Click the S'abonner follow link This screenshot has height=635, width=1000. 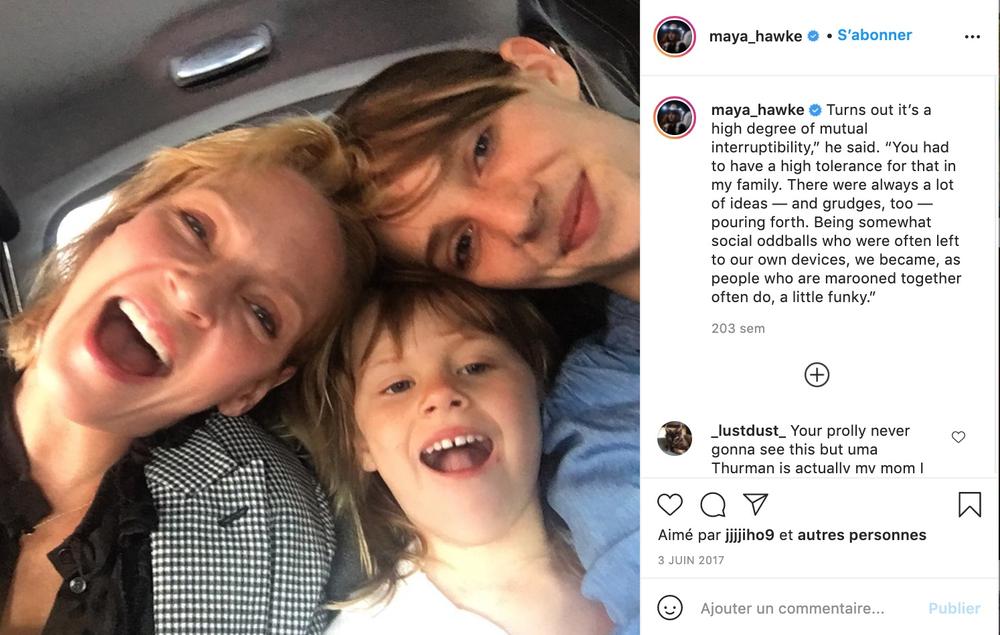click(874, 35)
